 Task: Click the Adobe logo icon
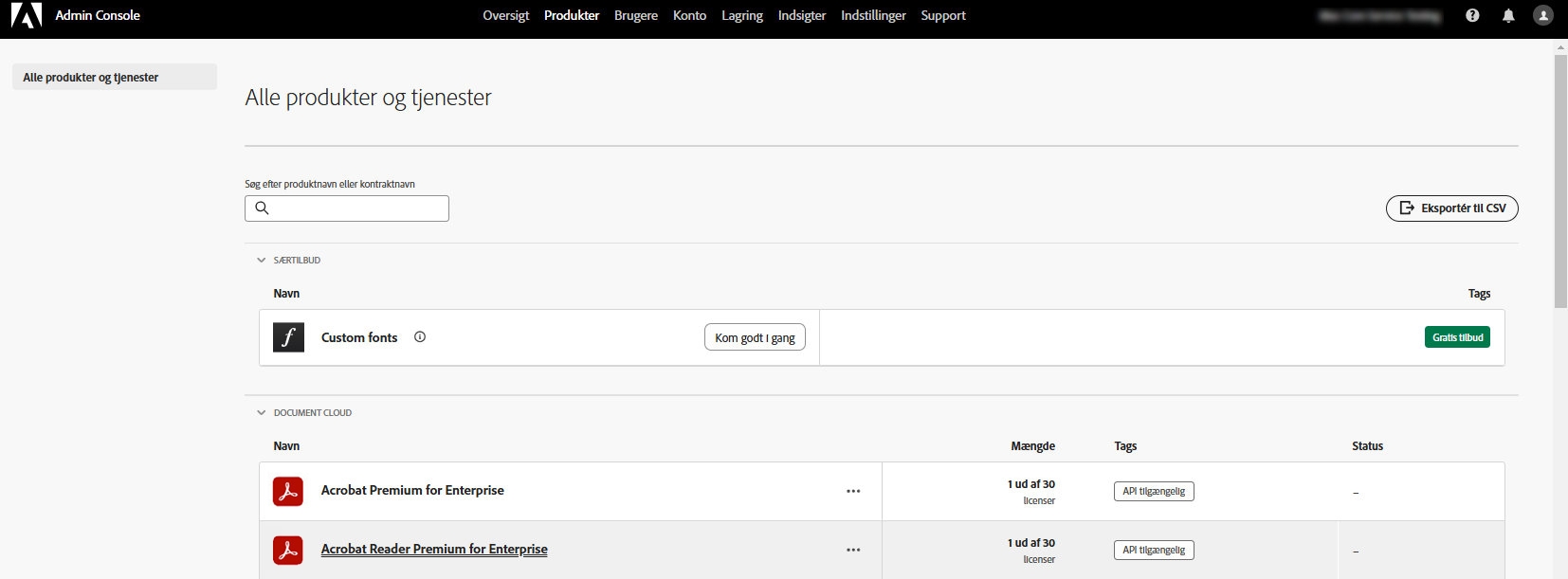click(x=27, y=15)
